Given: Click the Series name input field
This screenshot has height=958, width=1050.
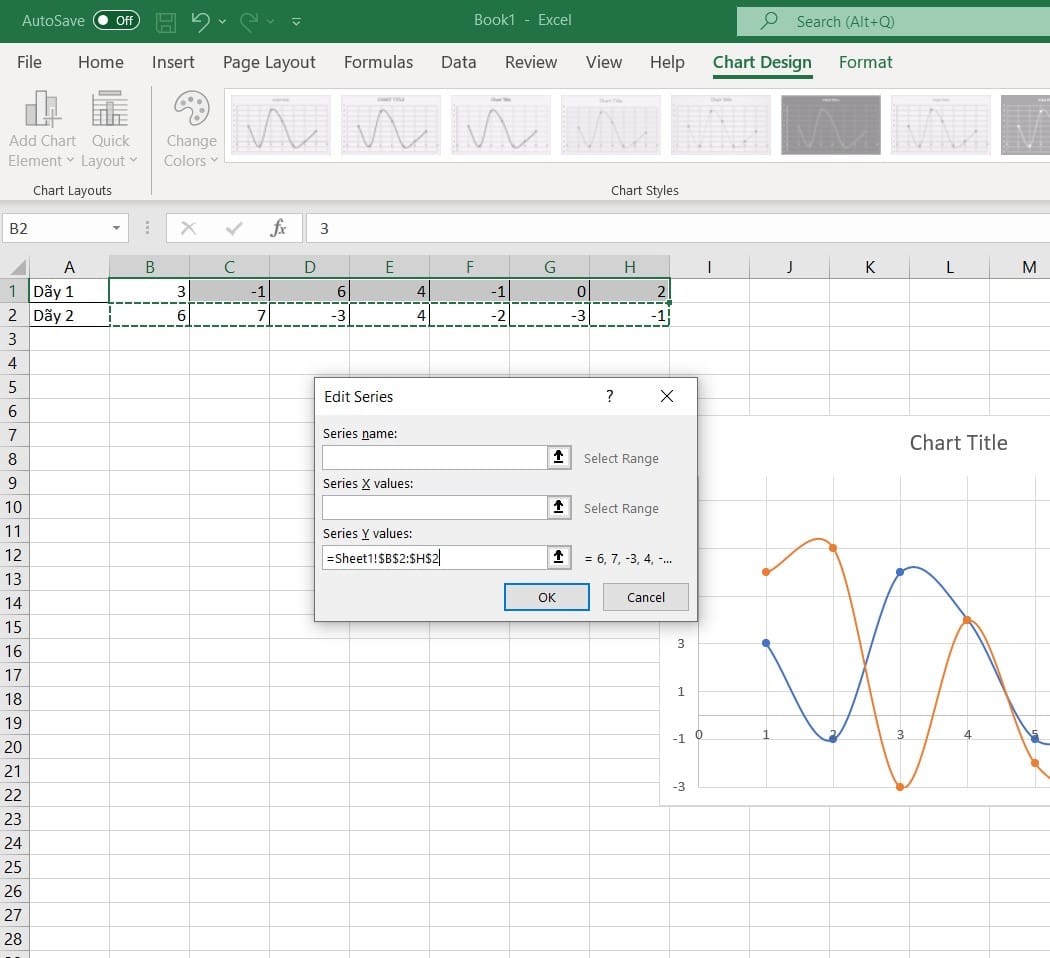Looking at the screenshot, I should [x=434, y=457].
